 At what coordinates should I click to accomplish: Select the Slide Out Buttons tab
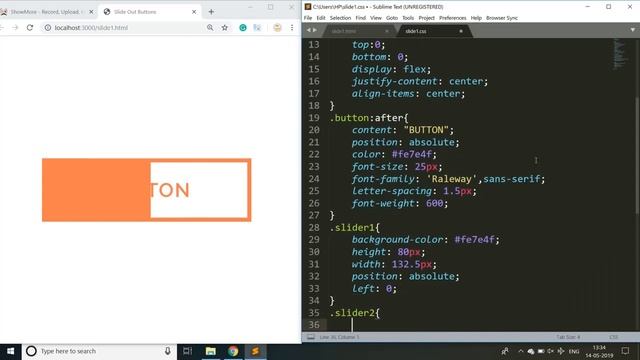[x=149, y=12]
